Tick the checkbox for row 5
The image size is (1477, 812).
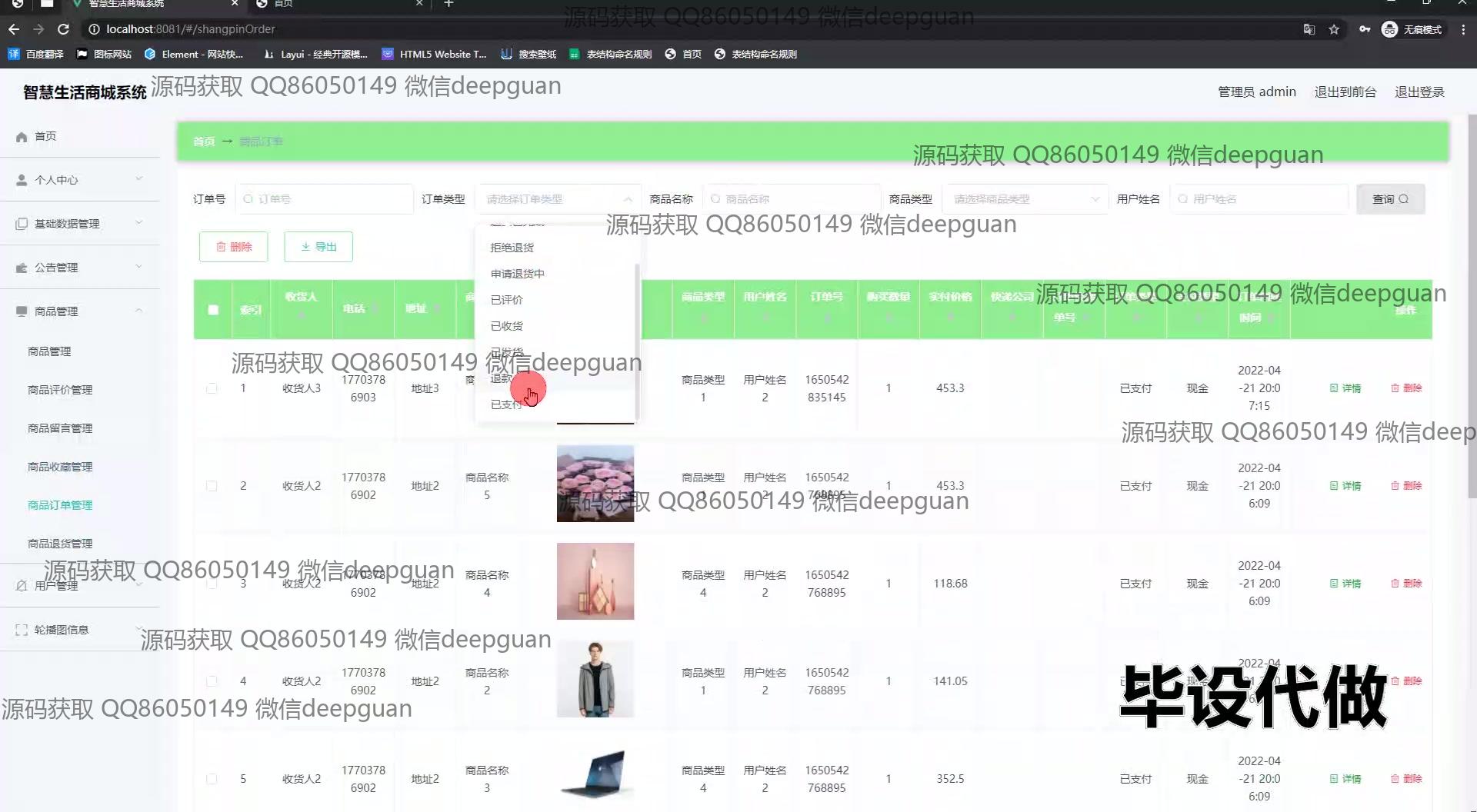212,779
